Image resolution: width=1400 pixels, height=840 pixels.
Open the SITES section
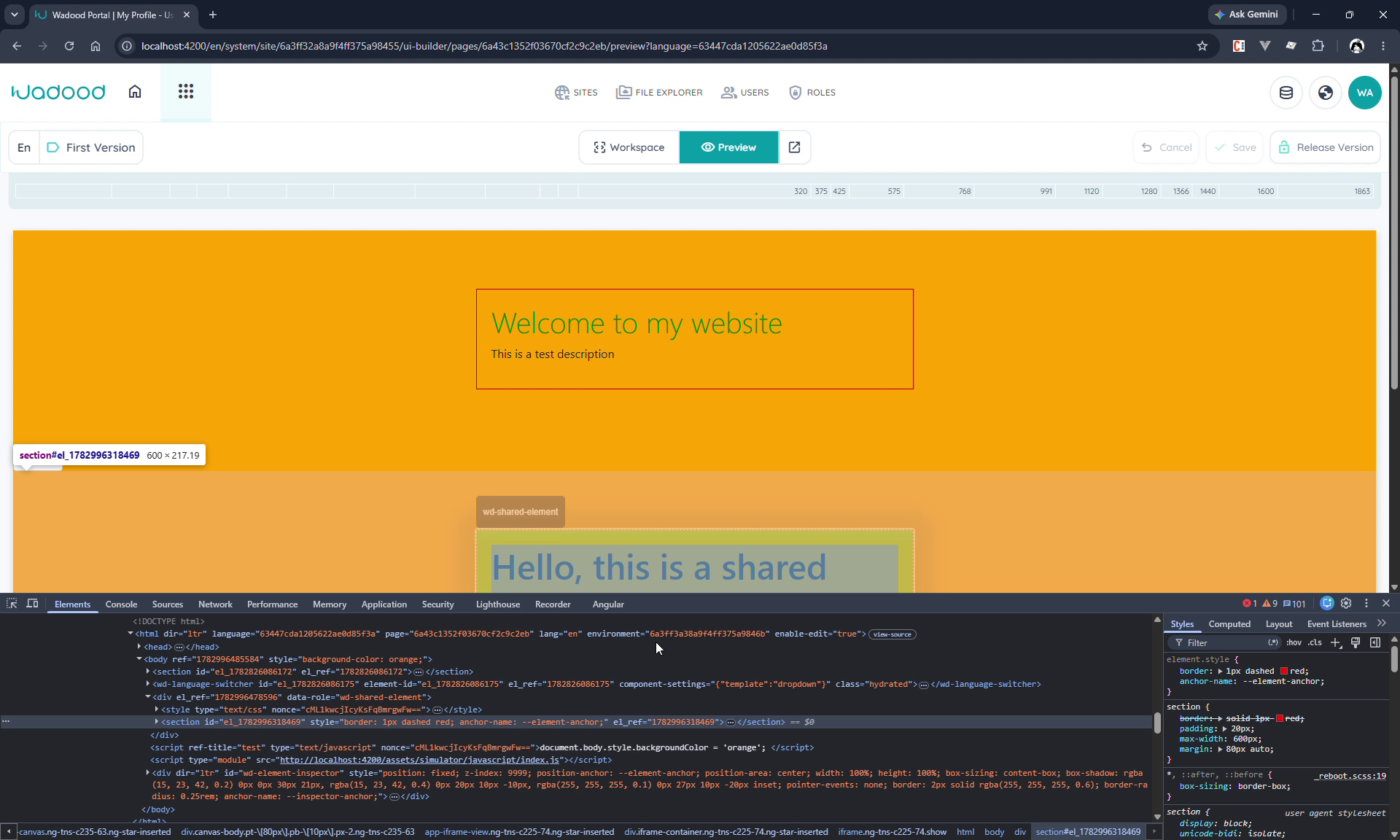point(576,93)
